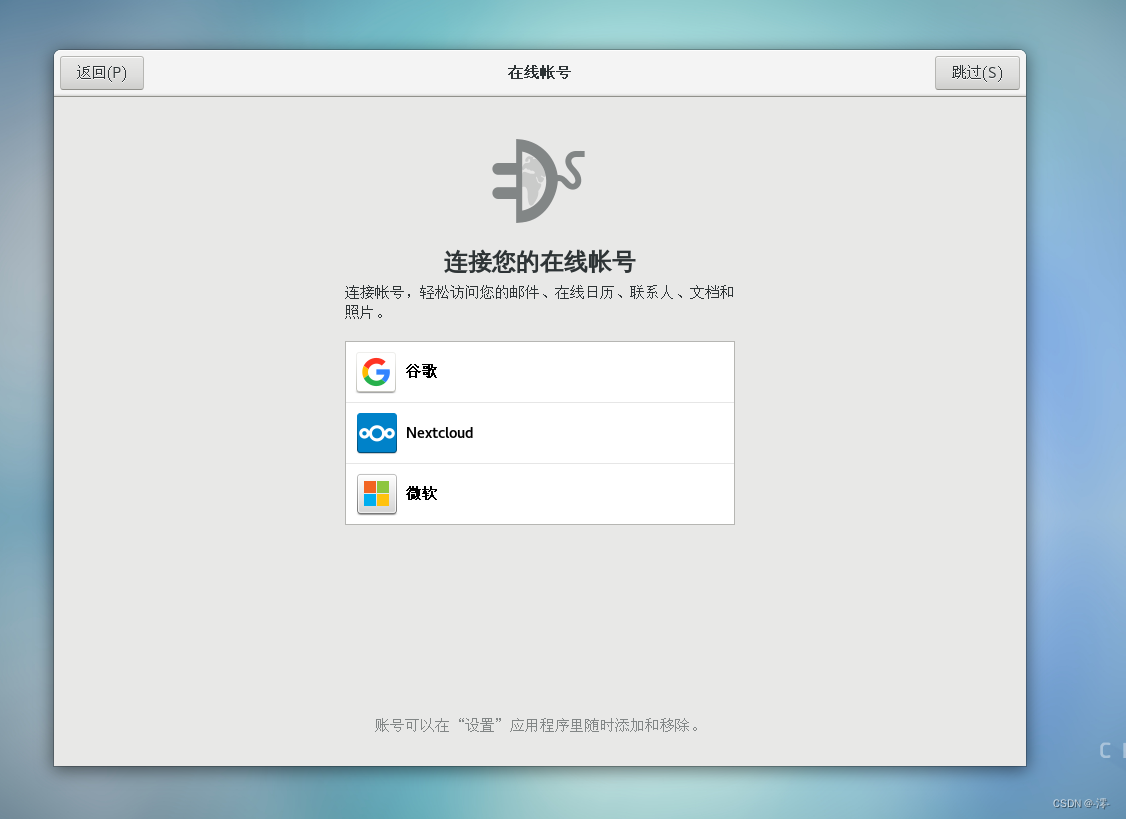Select the Nextcloud logo icon

click(x=376, y=433)
